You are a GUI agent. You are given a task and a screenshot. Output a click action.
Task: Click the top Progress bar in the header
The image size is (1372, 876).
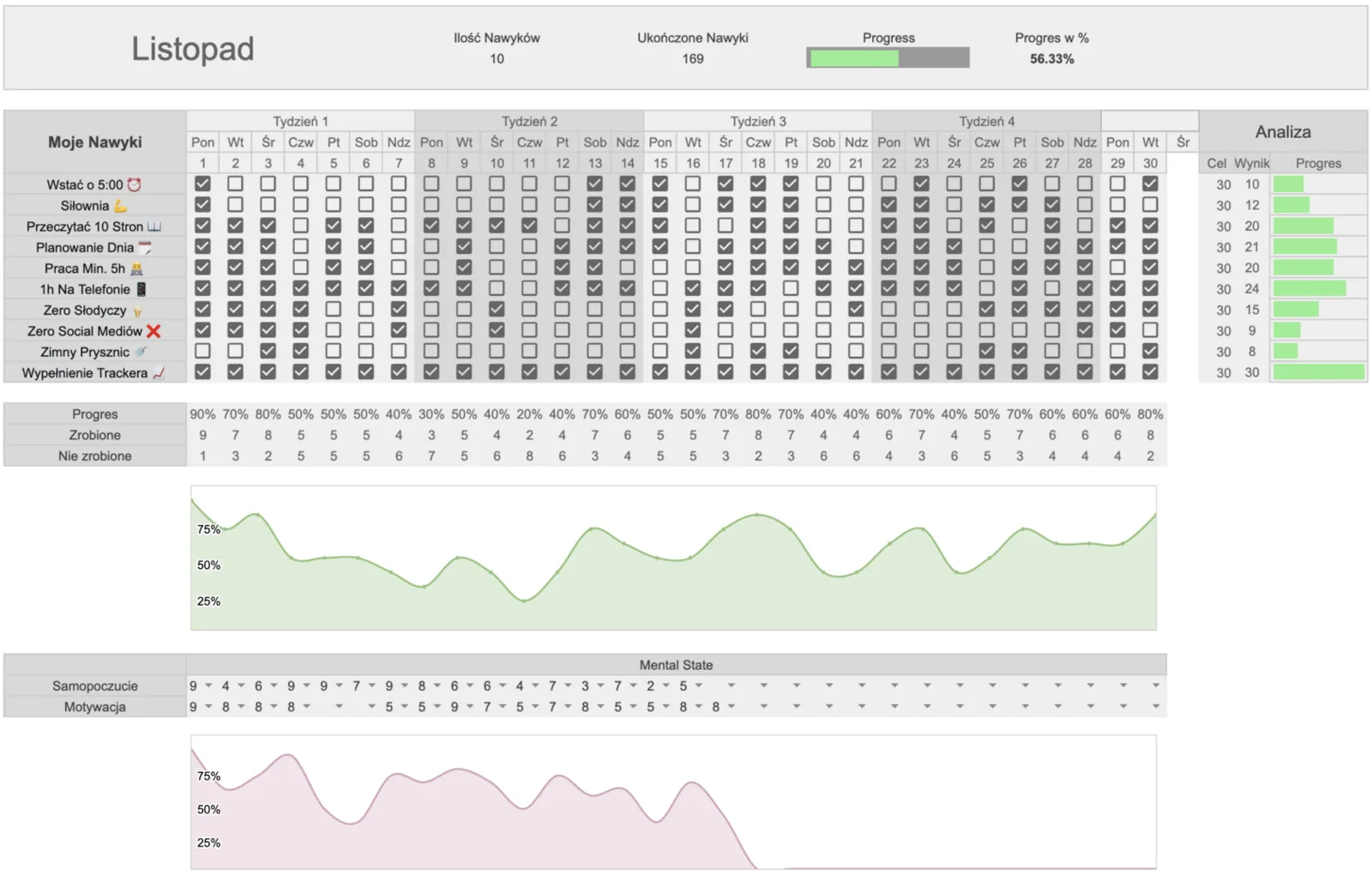888,57
